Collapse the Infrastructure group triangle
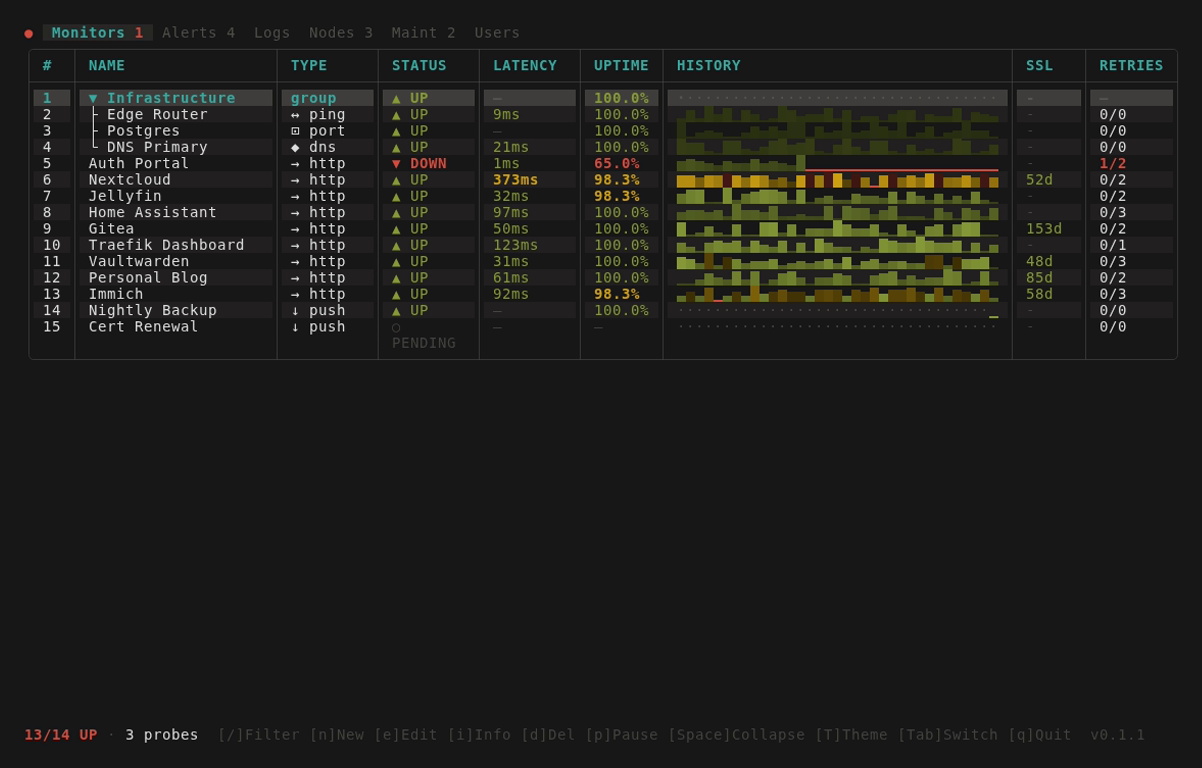Image resolution: width=1202 pixels, height=768 pixels. pyautogui.click(x=93, y=98)
